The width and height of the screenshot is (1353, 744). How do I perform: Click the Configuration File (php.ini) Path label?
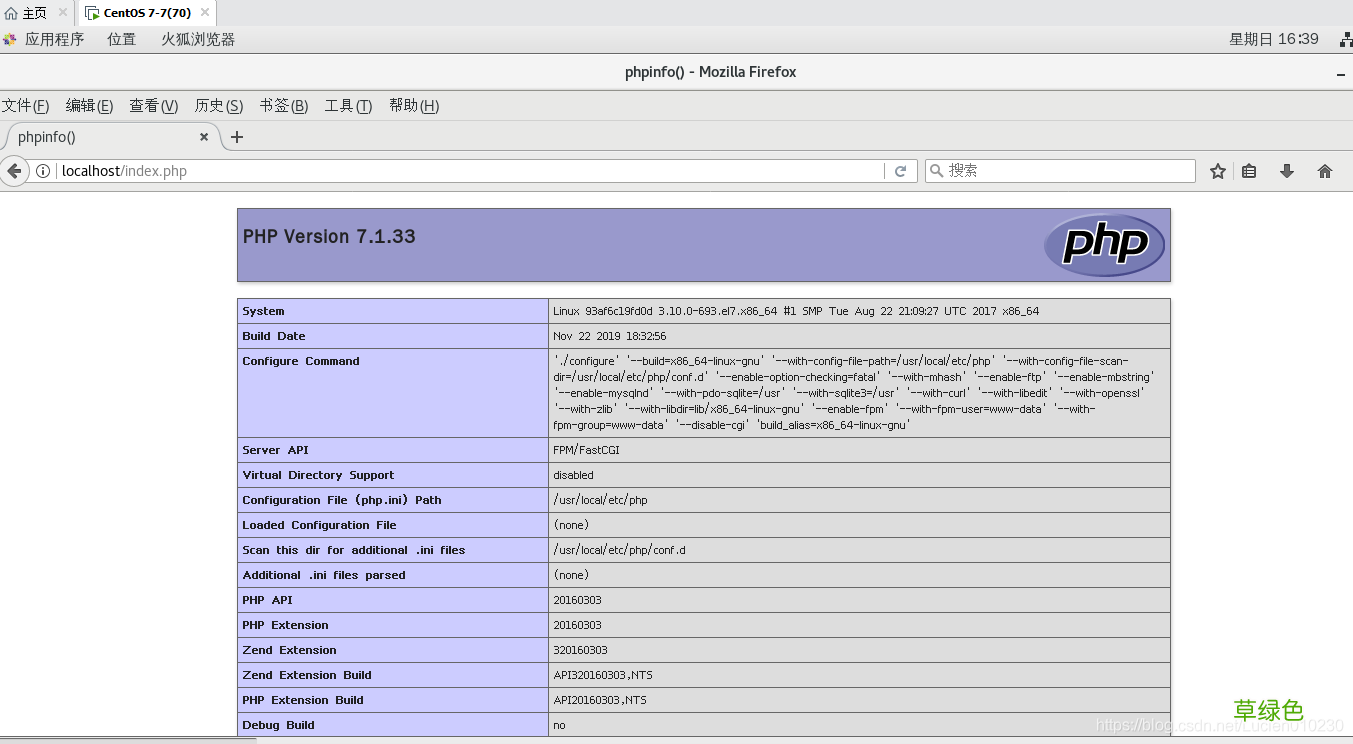coord(342,500)
